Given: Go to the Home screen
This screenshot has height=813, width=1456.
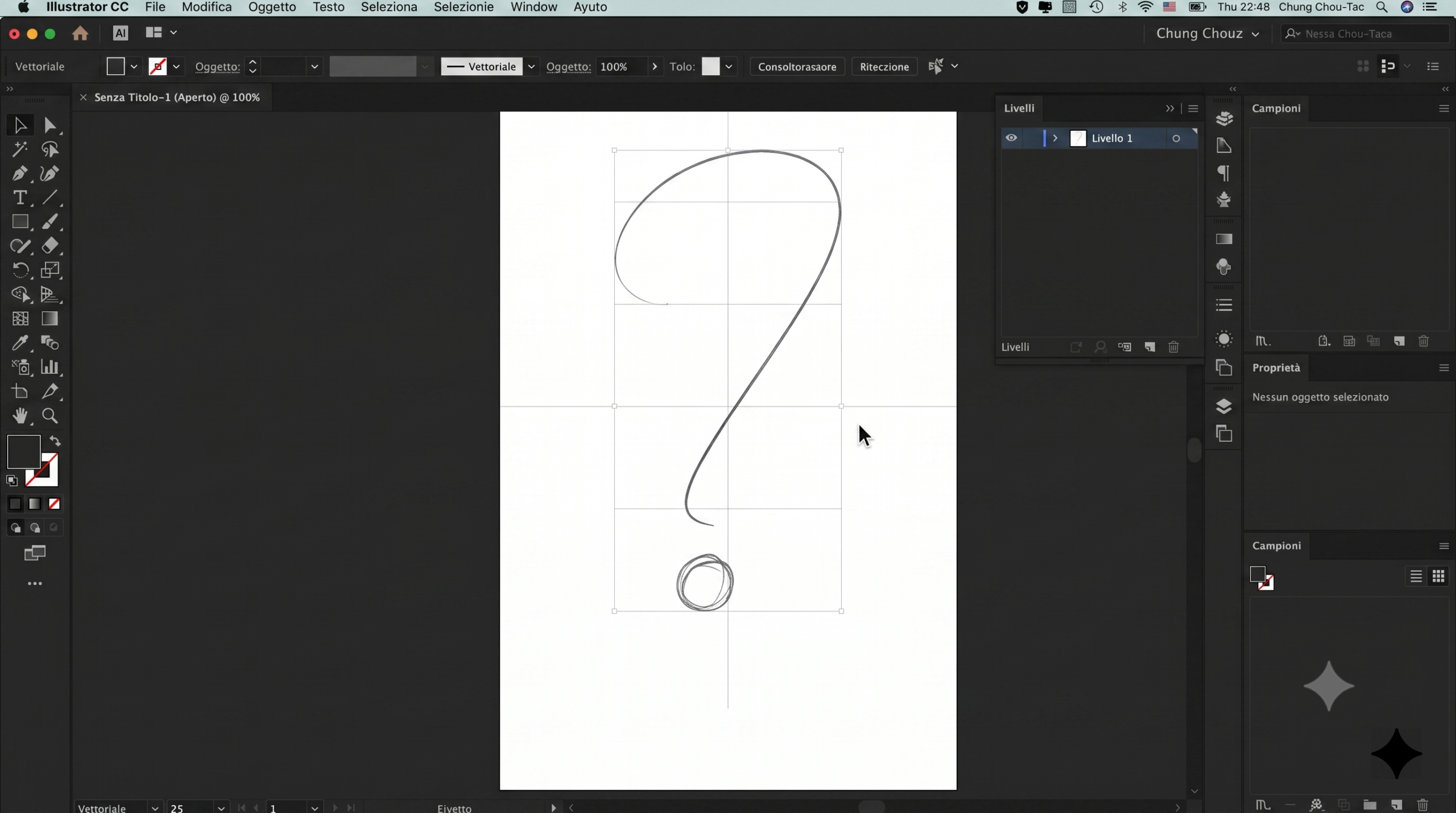Looking at the screenshot, I should [x=80, y=34].
